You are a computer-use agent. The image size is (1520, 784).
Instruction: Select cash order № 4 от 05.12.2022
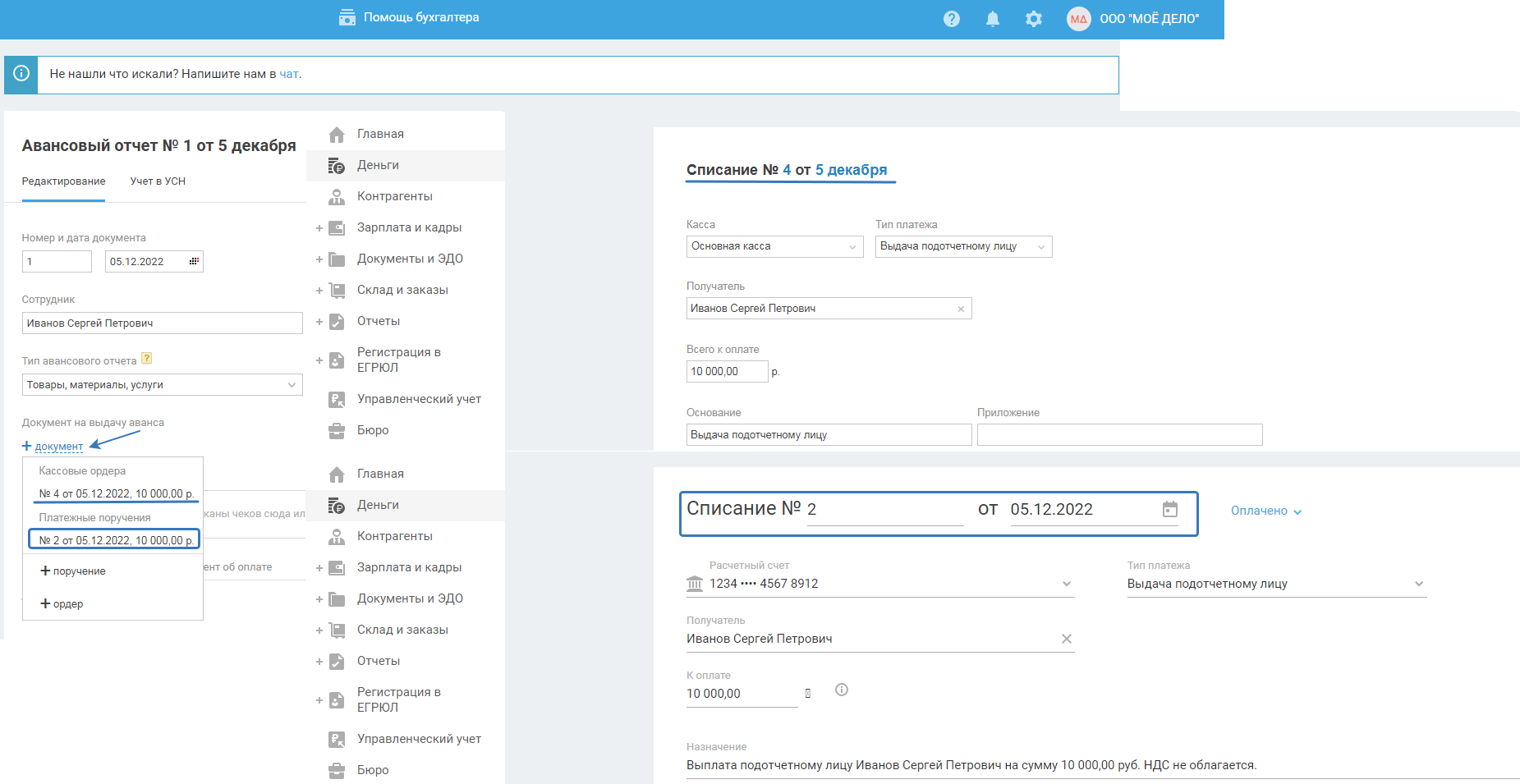116,493
